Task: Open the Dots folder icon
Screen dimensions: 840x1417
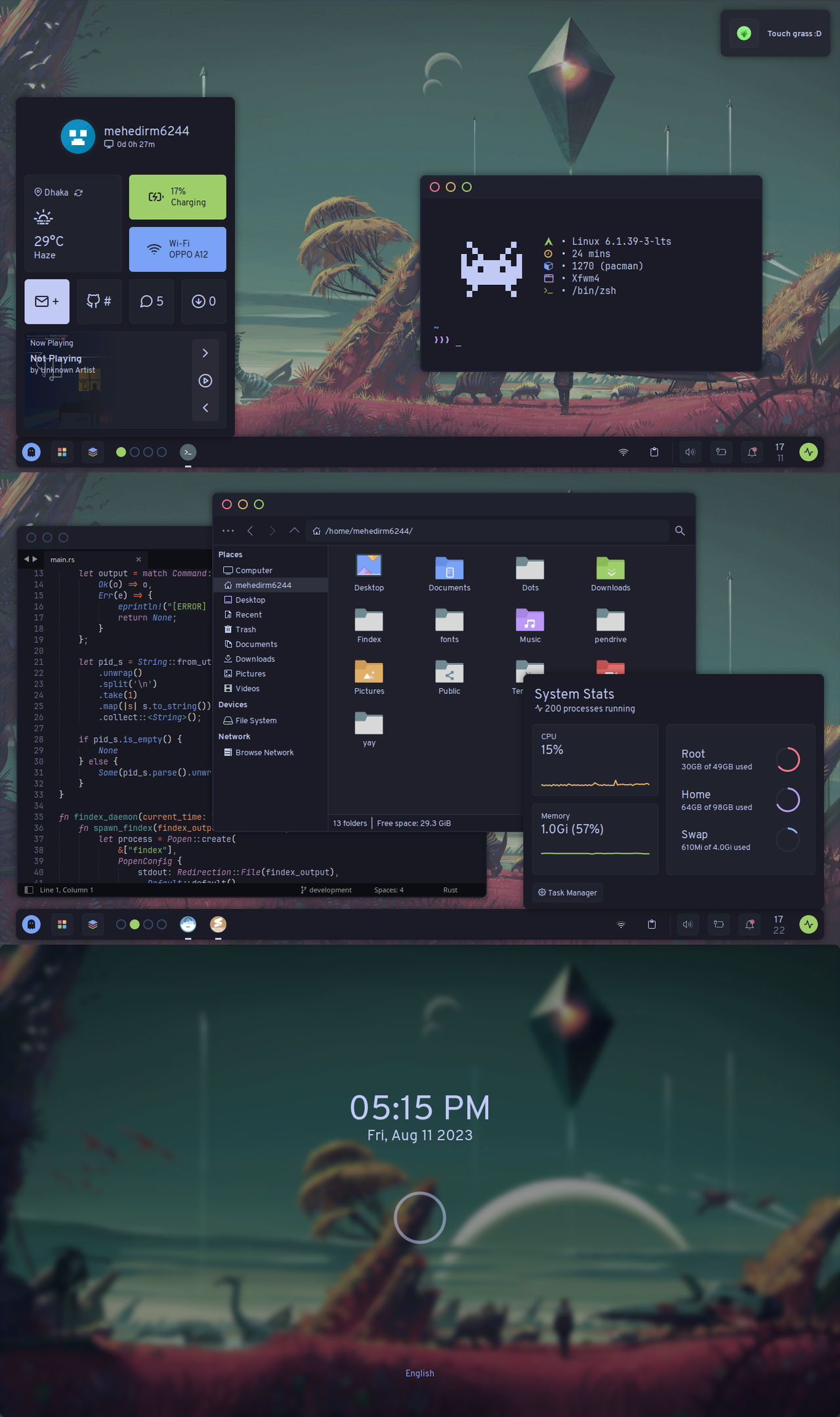Action: tap(530, 568)
